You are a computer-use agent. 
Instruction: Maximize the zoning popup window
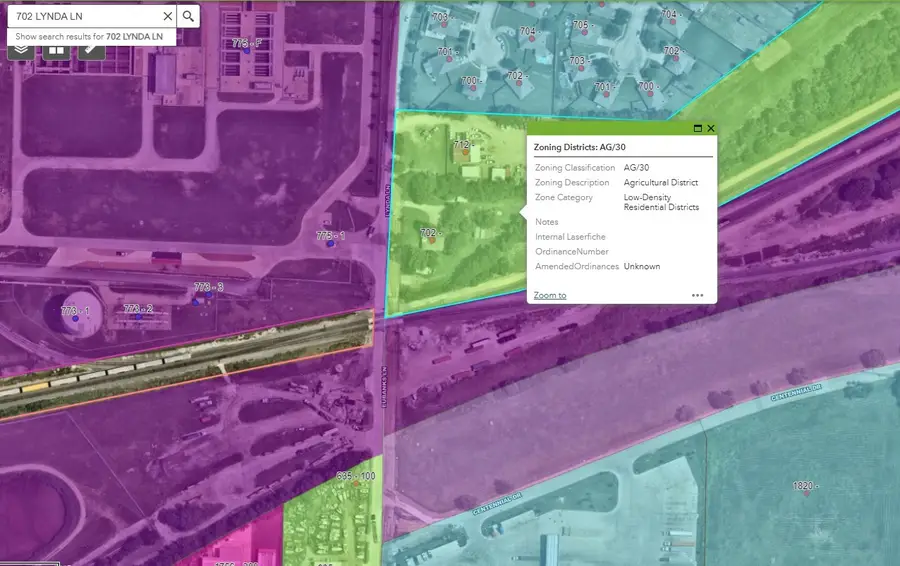tap(697, 128)
